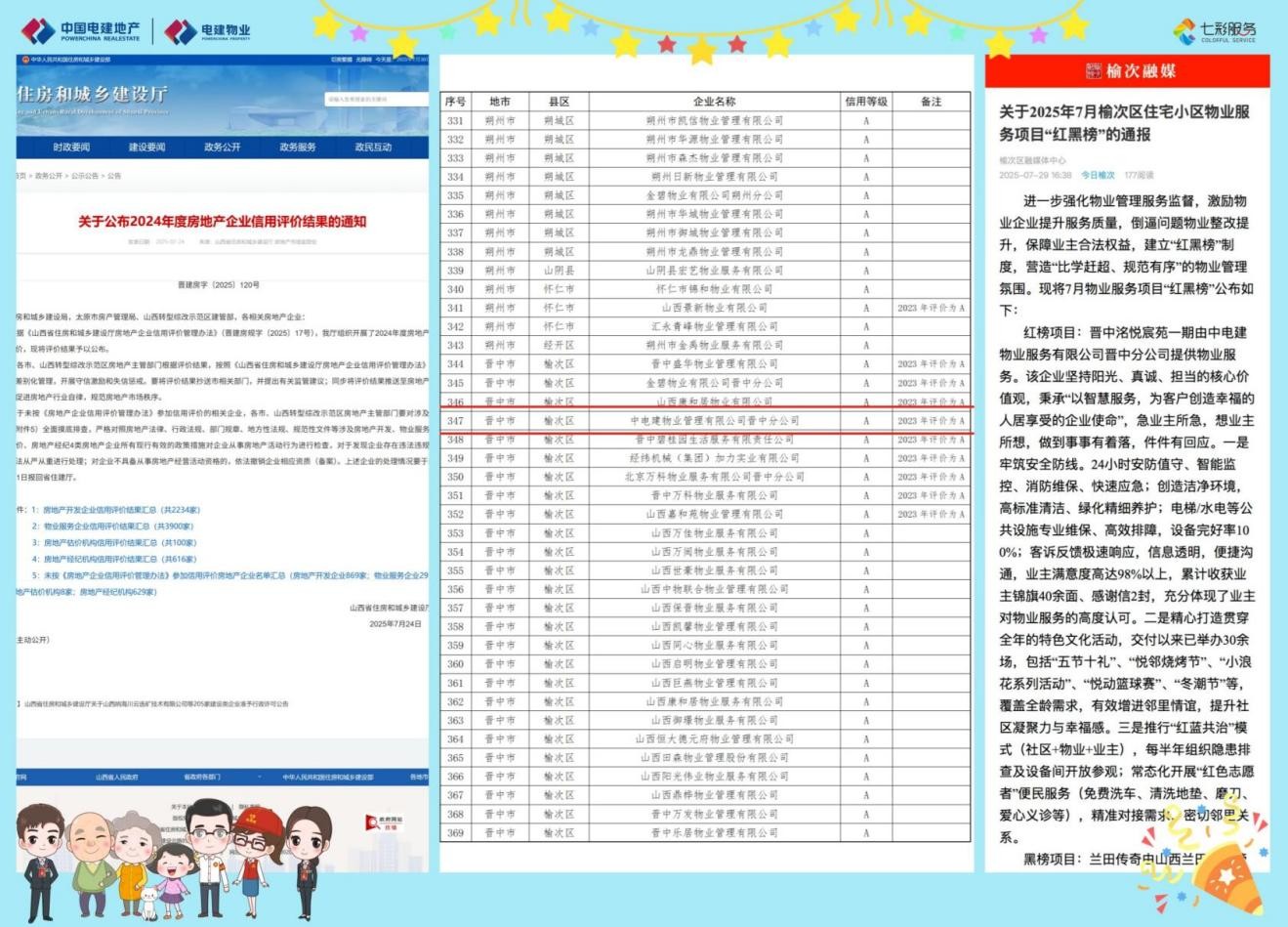
Task: Click the 中华人民共和国住房和城乡建设部 footer link
Action: [x=327, y=778]
